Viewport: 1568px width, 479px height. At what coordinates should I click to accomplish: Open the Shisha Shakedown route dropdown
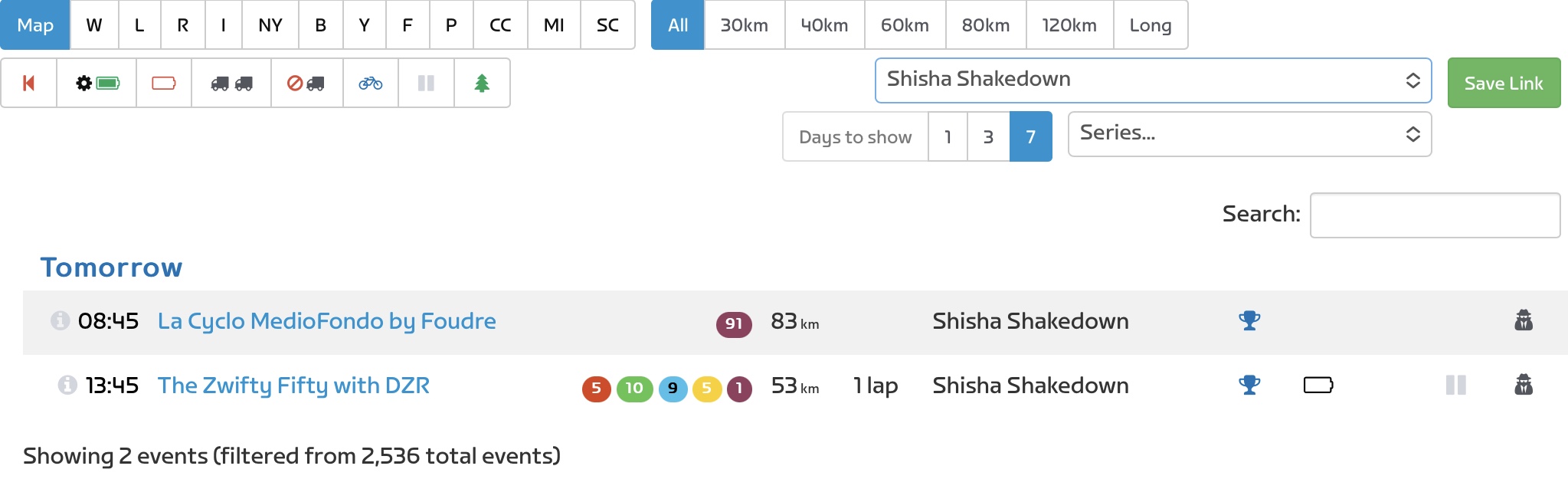[1153, 80]
